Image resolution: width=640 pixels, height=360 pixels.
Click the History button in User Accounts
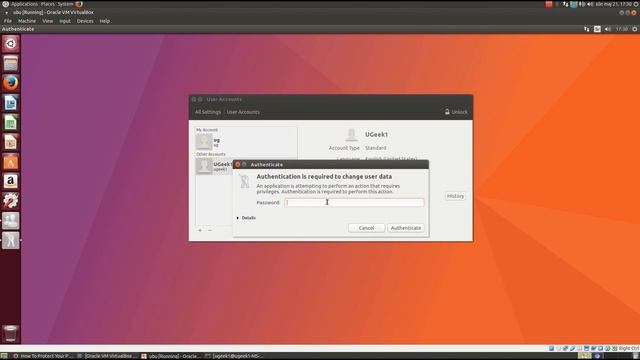(455, 196)
